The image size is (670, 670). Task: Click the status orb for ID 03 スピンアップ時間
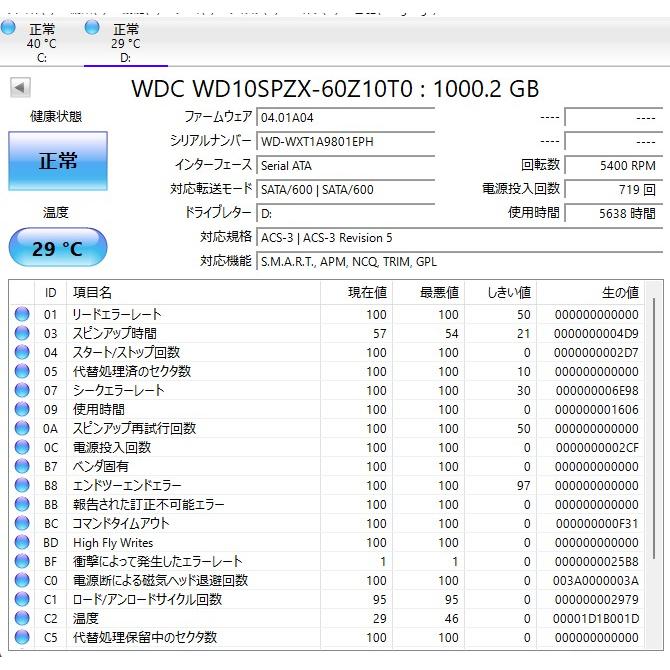(22, 333)
